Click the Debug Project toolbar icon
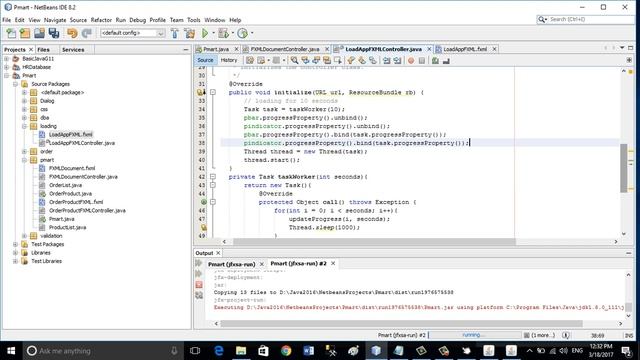 223,33
